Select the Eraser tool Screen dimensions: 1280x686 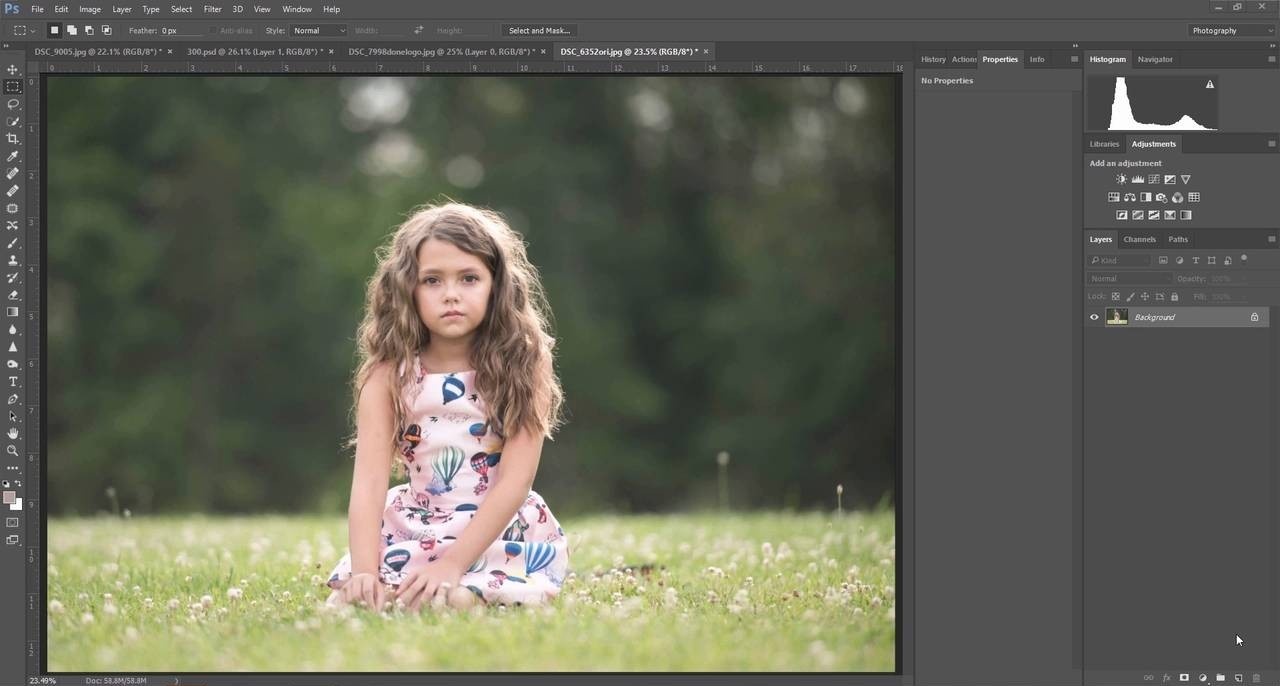(x=13, y=295)
